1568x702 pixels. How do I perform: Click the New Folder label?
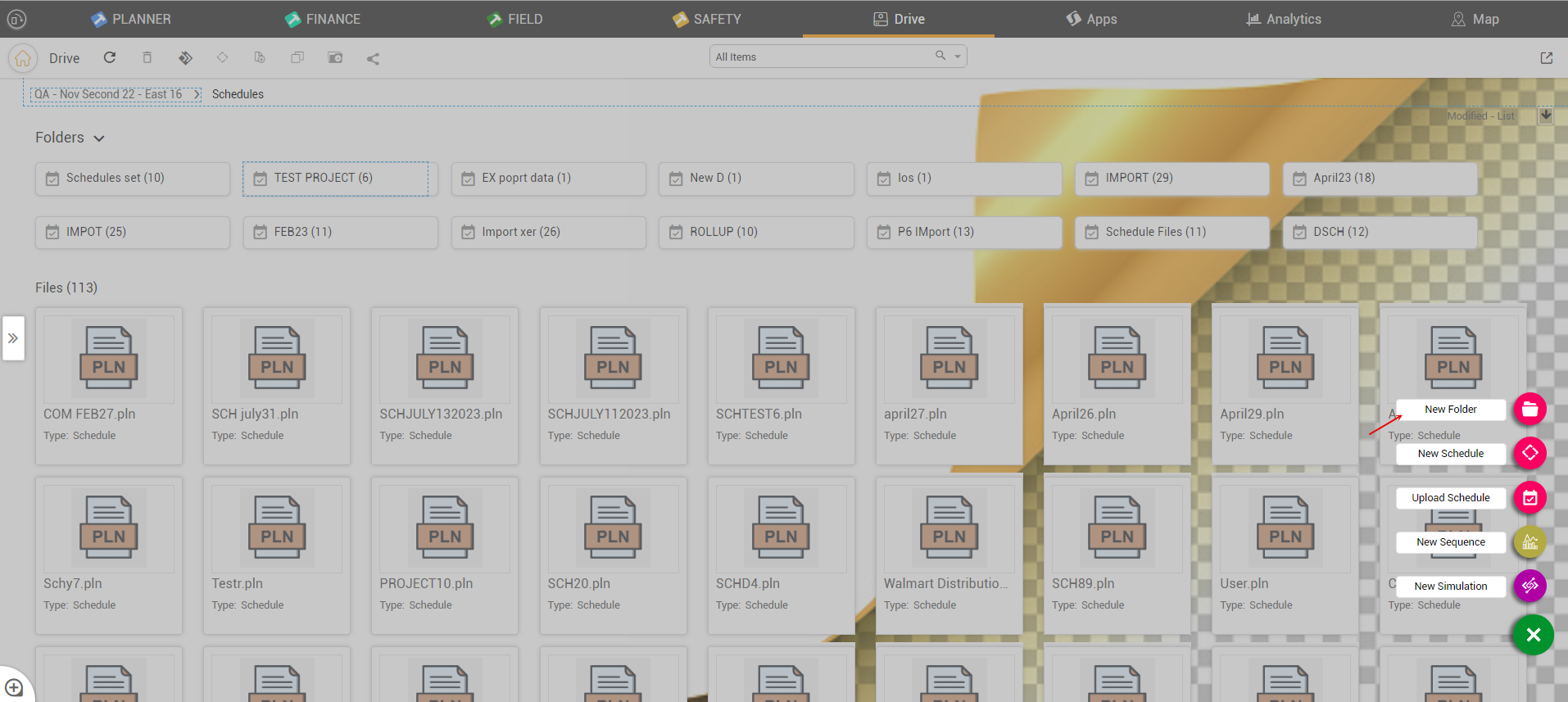point(1451,409)
